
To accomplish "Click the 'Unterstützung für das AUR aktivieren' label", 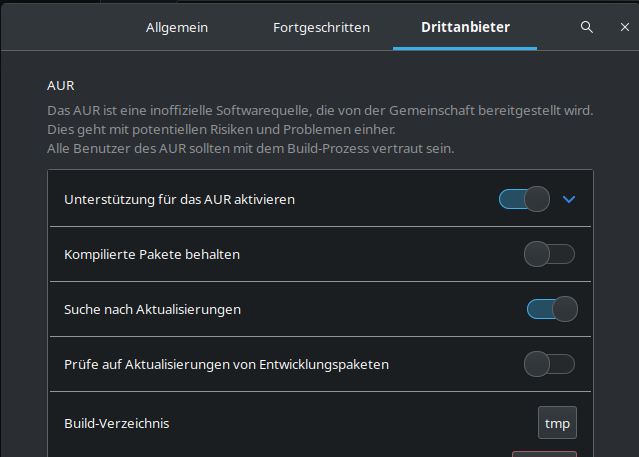I will pyautogui.click(x=179, y=199).
